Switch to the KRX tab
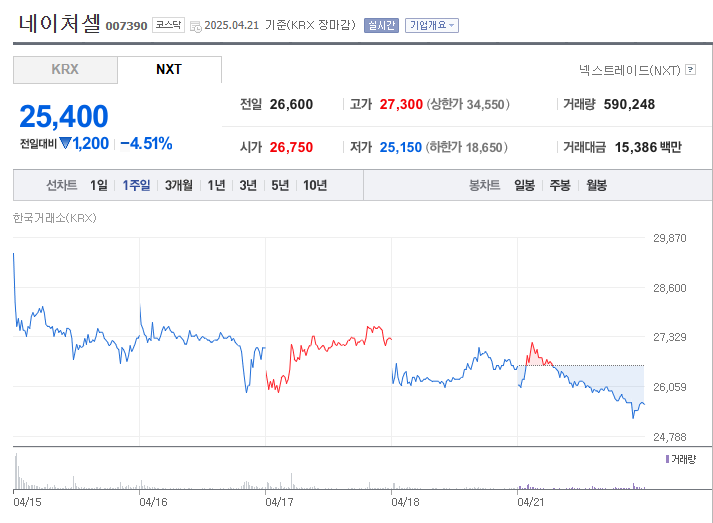The image size is (713, 523). 65,70
